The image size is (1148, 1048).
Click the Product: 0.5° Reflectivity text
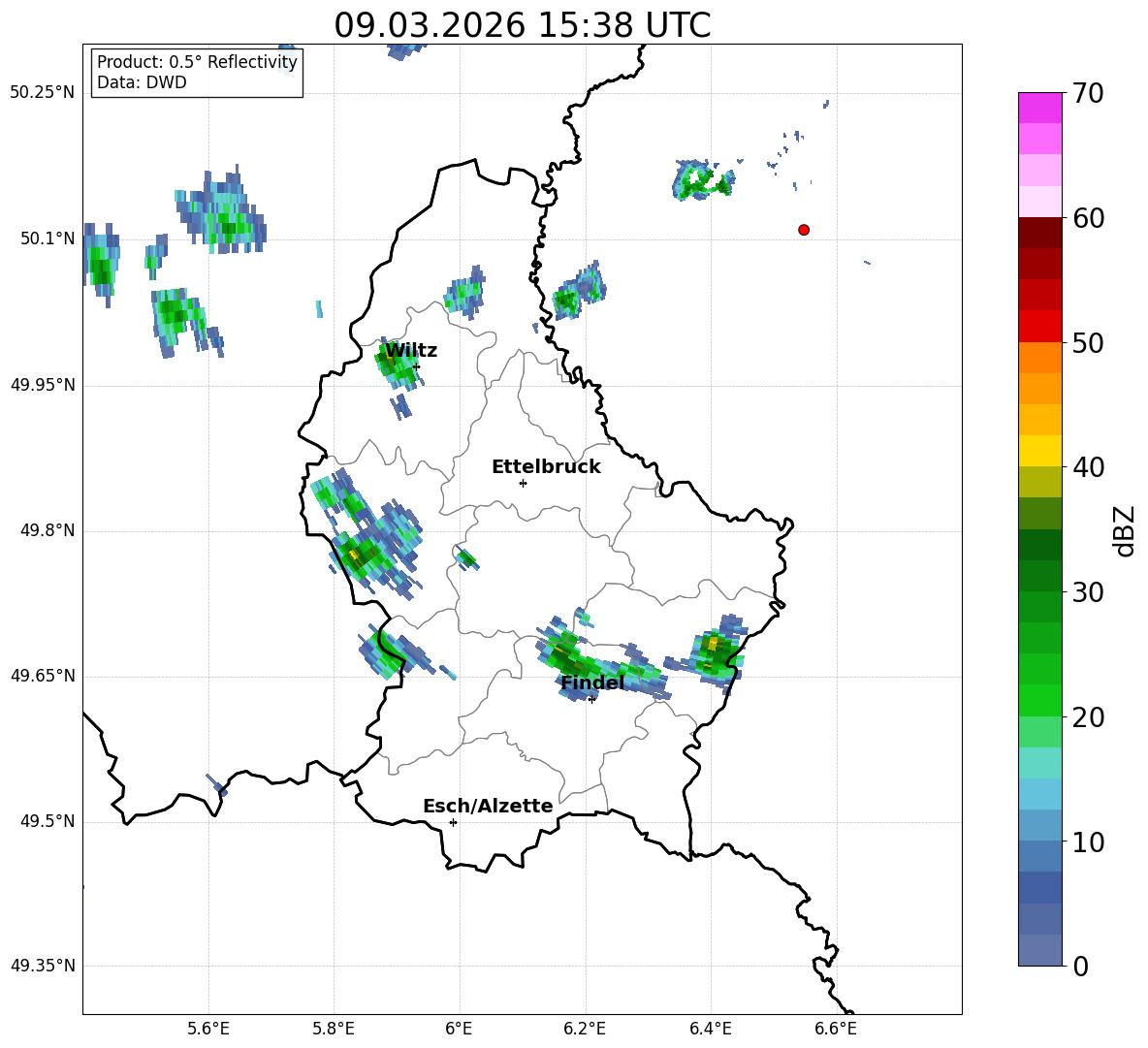point(197,63)
